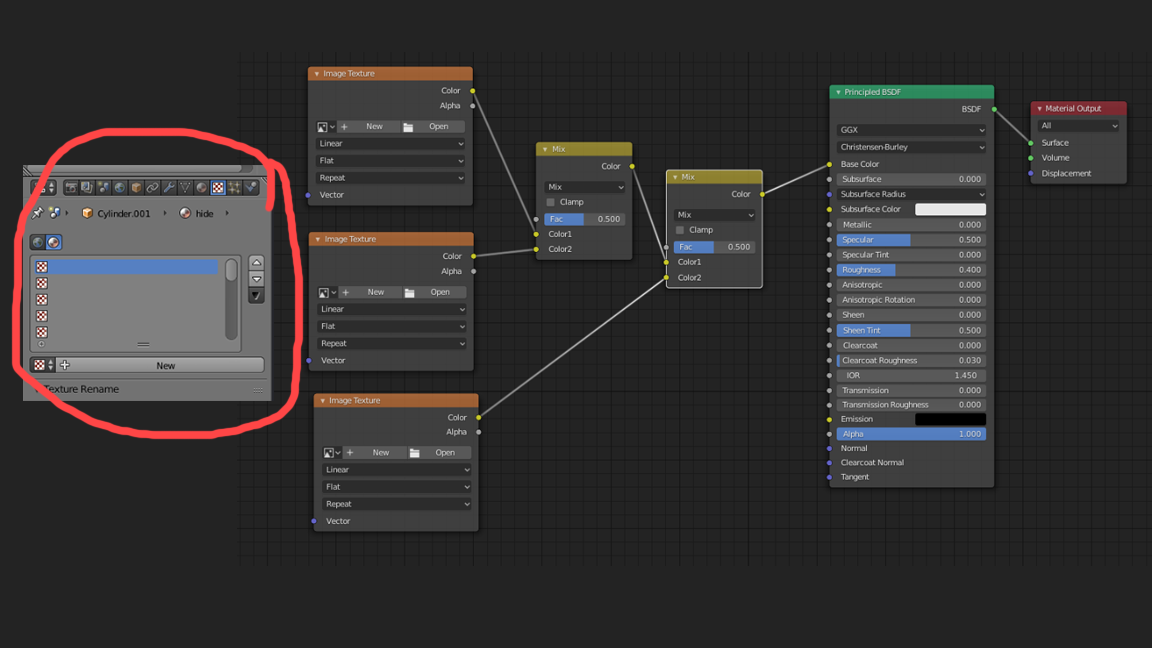Select the Texture properties checker tab

218,187
